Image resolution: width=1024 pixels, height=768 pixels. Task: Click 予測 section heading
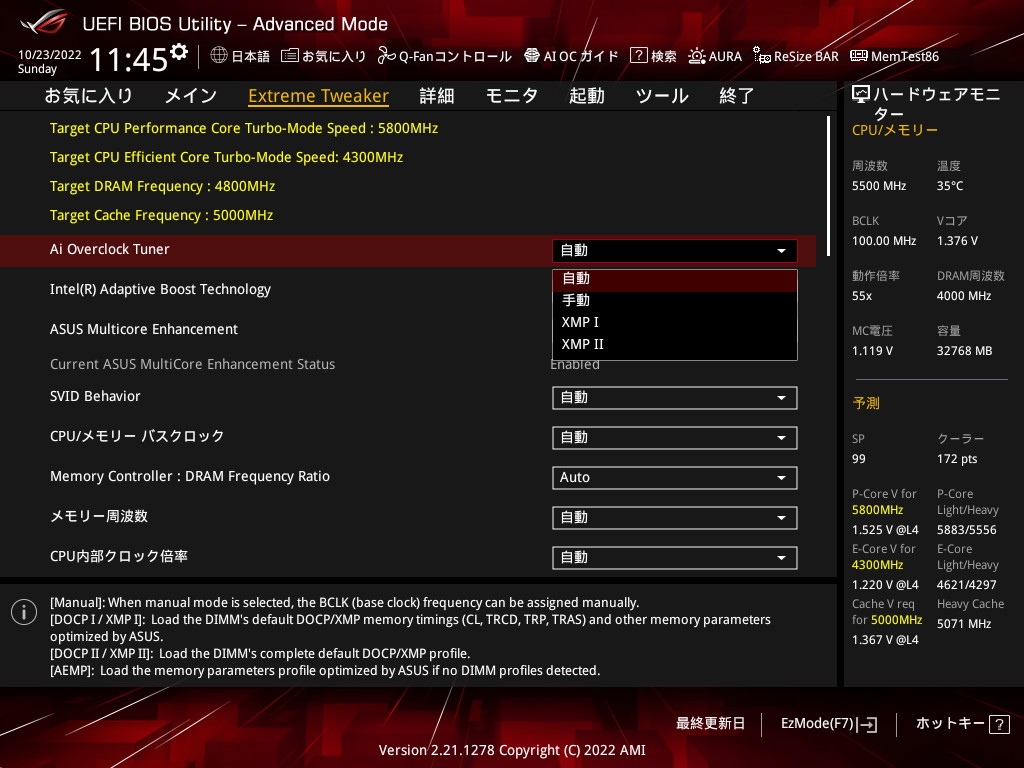coord(866,403)
